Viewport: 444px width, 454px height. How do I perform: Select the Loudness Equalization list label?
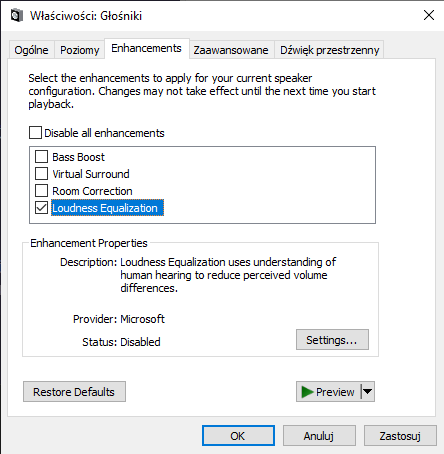pyautogui.click(x=107, y=208)
